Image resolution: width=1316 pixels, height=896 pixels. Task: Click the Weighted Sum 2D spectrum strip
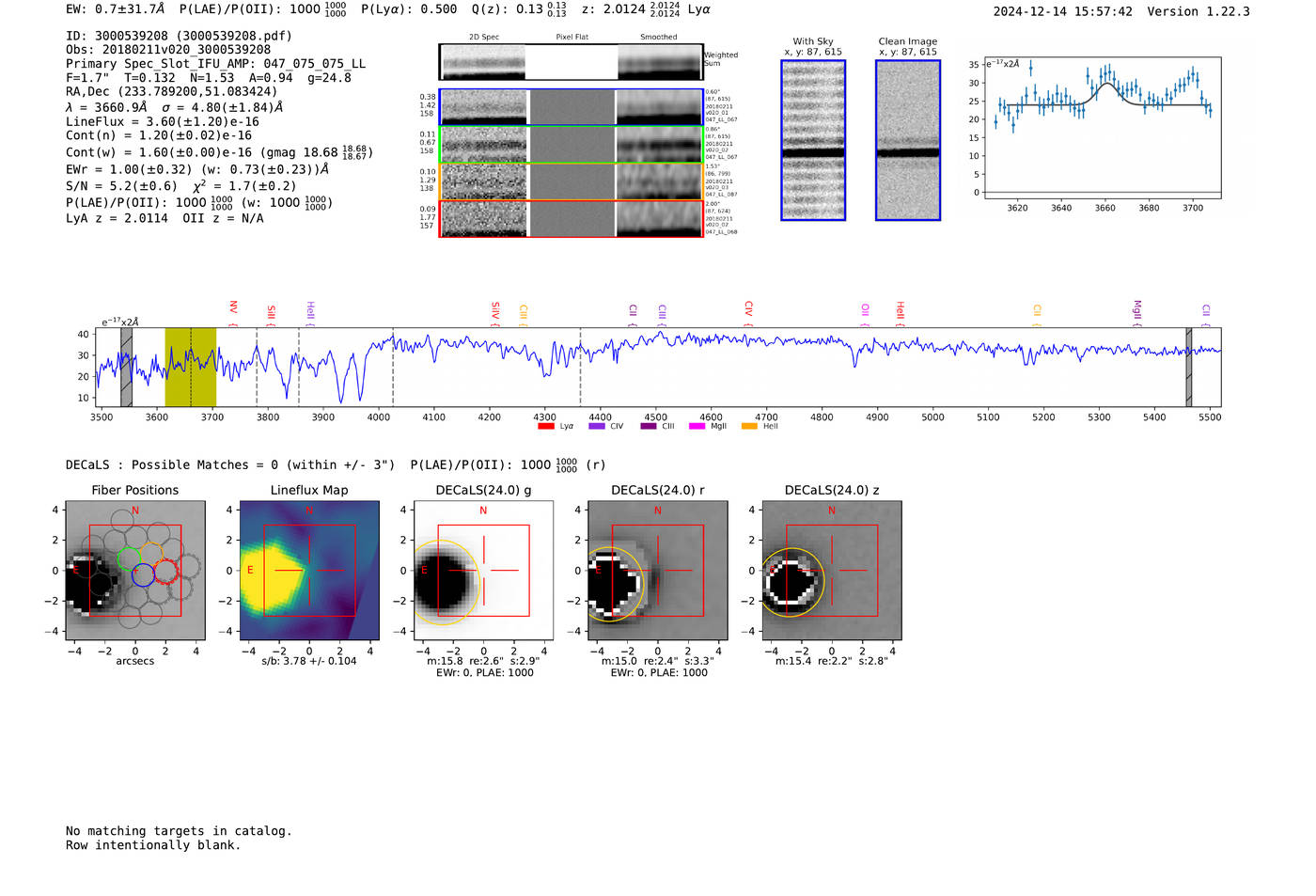point(572,62)
